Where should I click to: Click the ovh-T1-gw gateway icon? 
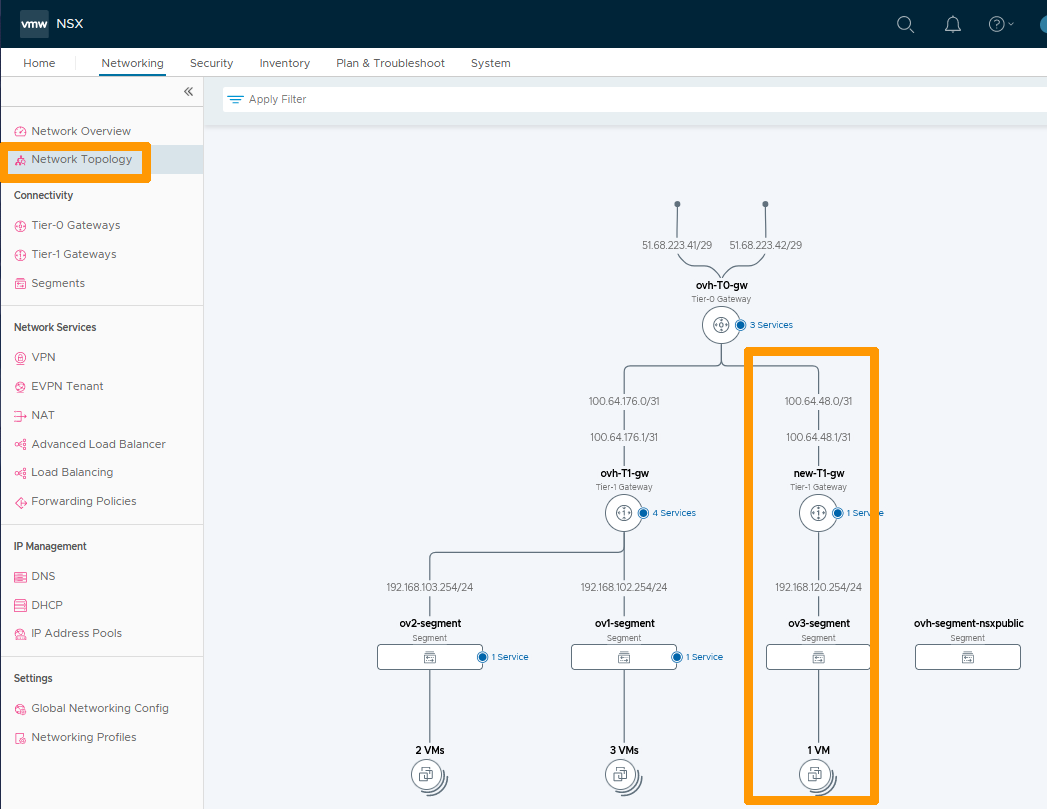point(623,512)
